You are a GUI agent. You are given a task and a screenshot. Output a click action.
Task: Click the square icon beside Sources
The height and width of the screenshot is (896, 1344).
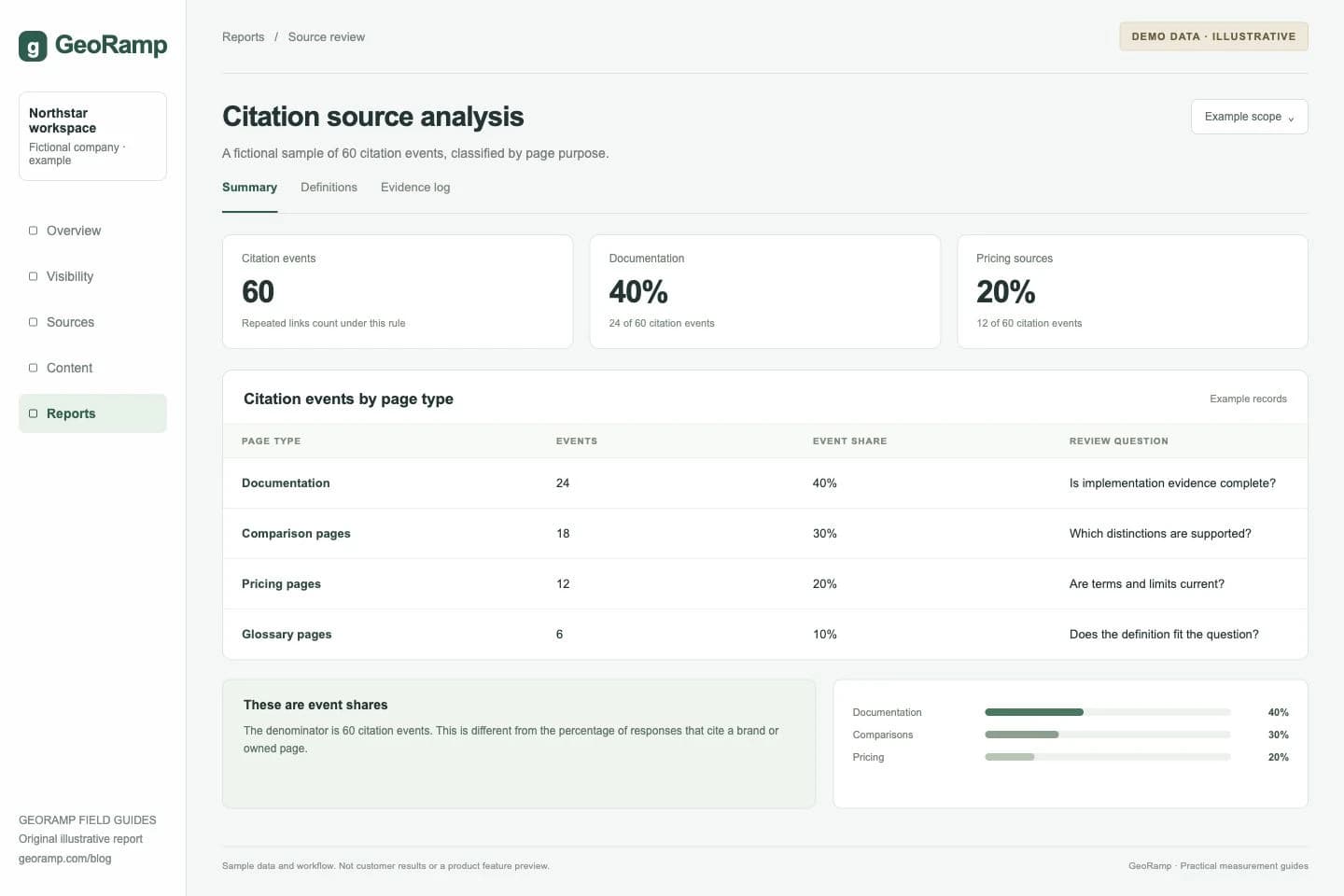[34, 322]
